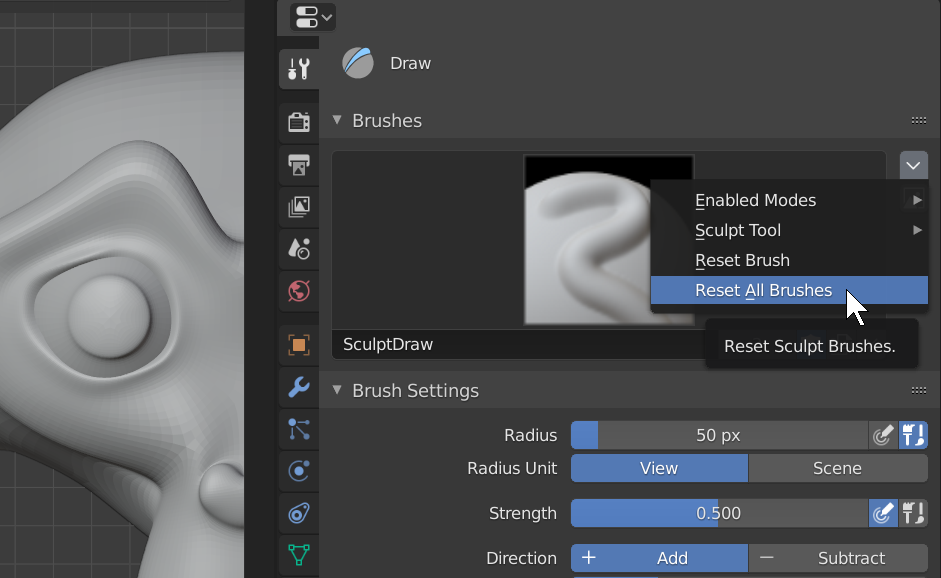Image resolution: width=941 pixels, height=578 pixels.
Task: Open the World properties tab
Action: 298,292
